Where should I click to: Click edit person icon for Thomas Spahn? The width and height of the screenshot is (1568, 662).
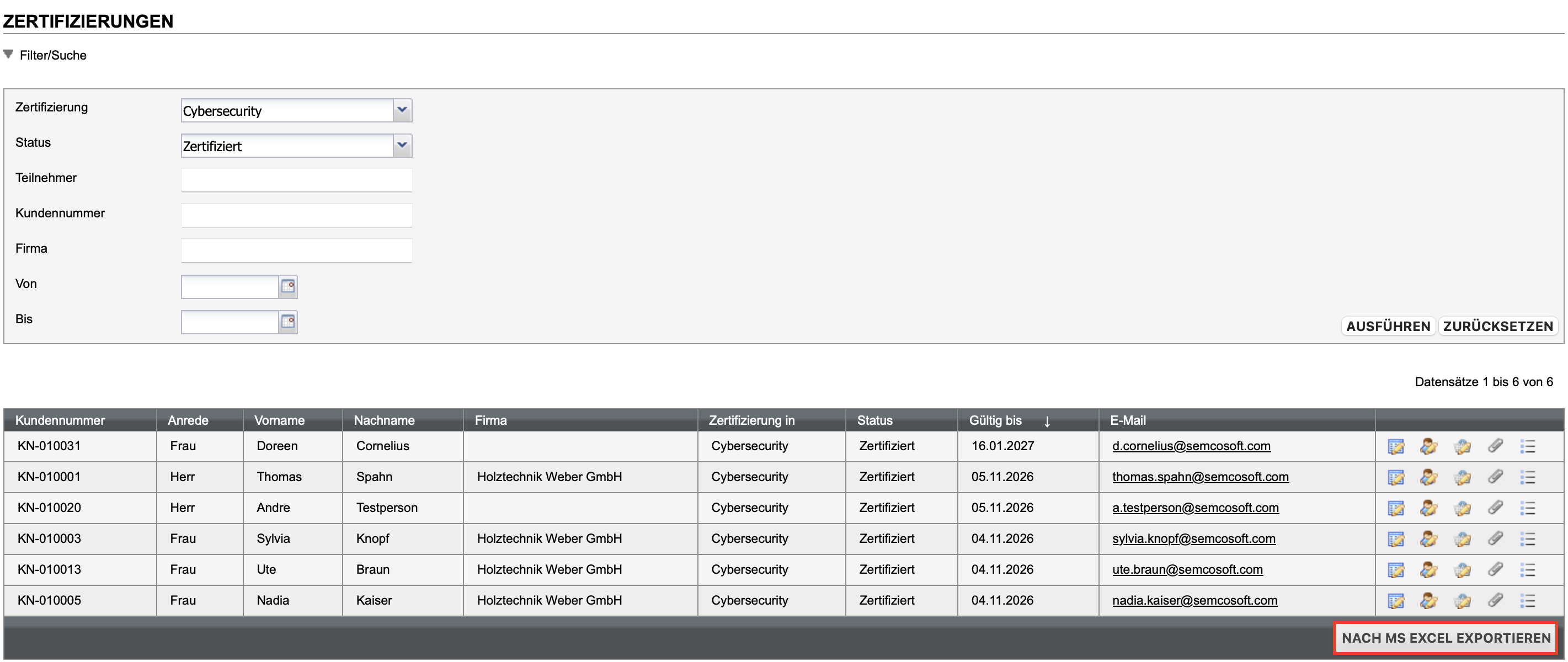[x=1428, y=478]
